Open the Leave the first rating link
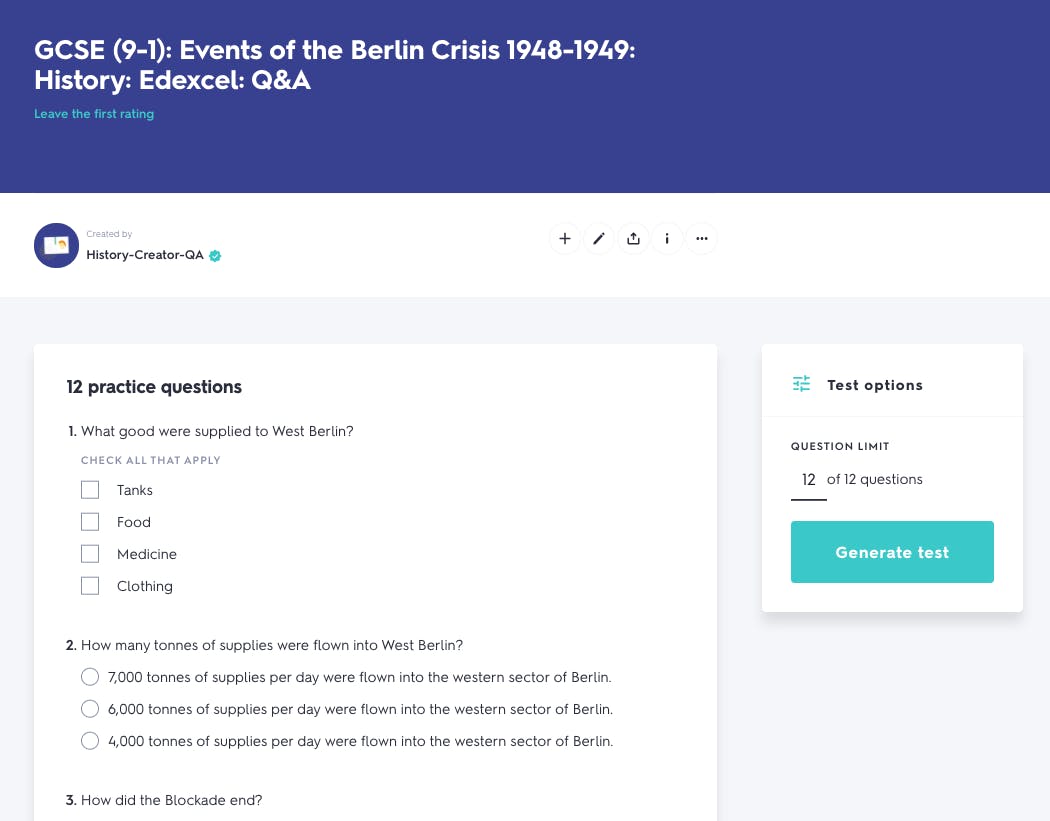Screen dimensions: 1050x821 (x=93, y=114)
